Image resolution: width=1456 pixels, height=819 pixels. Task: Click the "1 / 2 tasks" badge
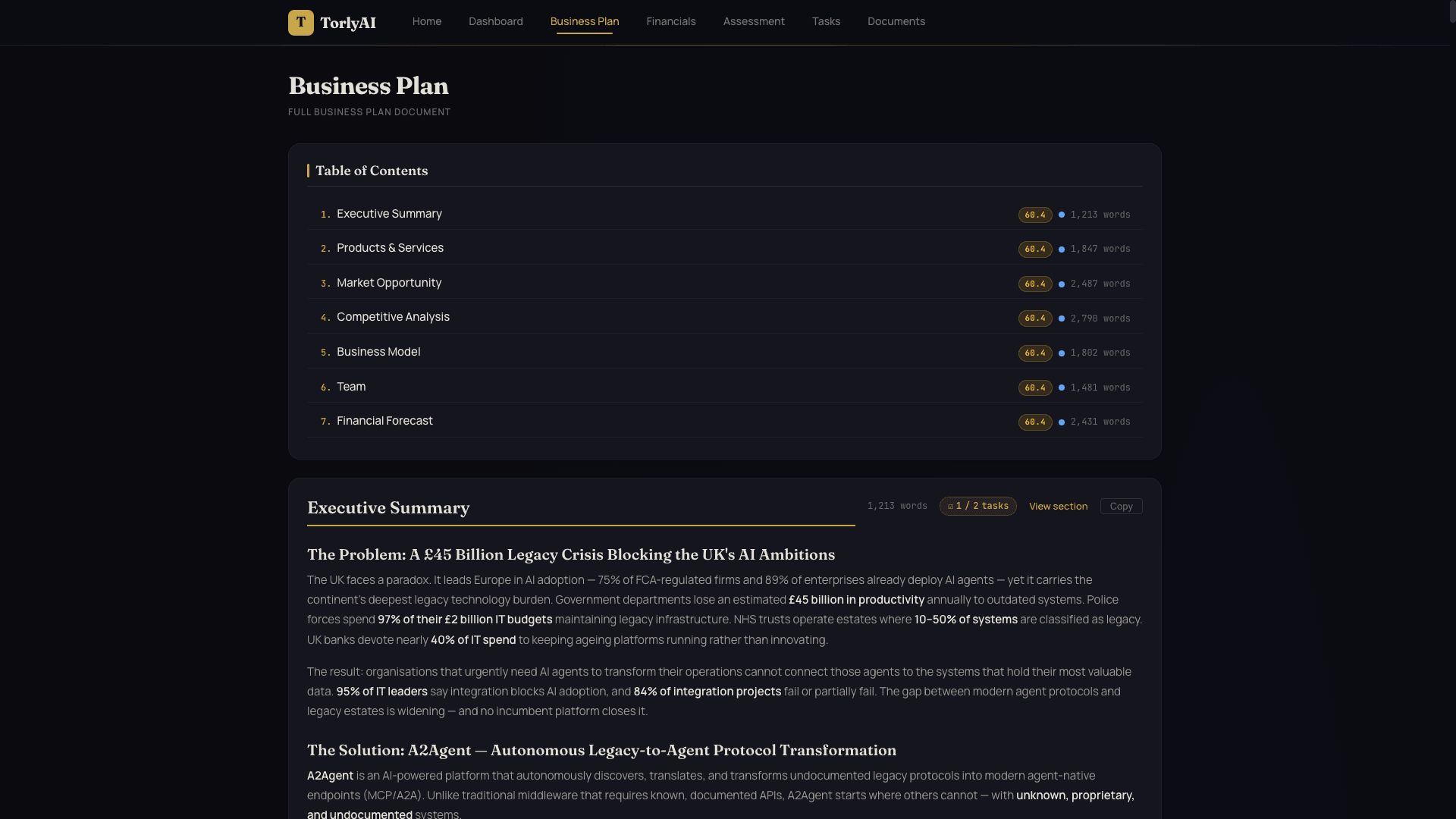[x=977, y=506]
